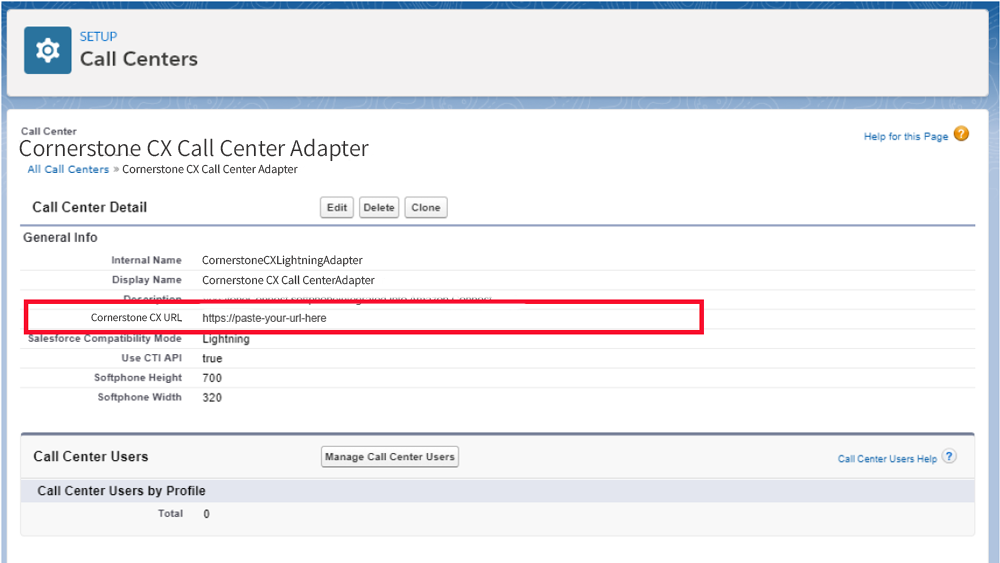The width and height of the screenshot is (1000, 563).
Task: Select the CornerstoneCXLightningAdapter value
Action: tap(282, 260)
